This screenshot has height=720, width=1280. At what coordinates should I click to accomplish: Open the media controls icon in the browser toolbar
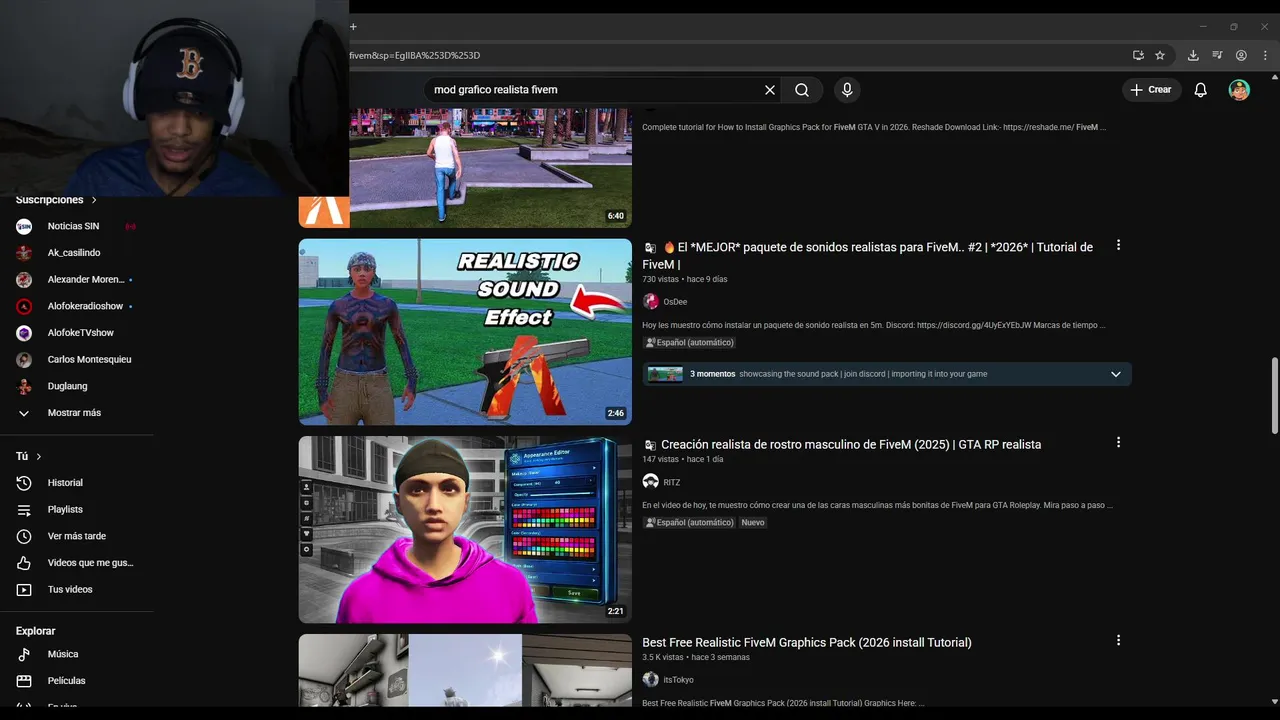[x=1217, y=56]
